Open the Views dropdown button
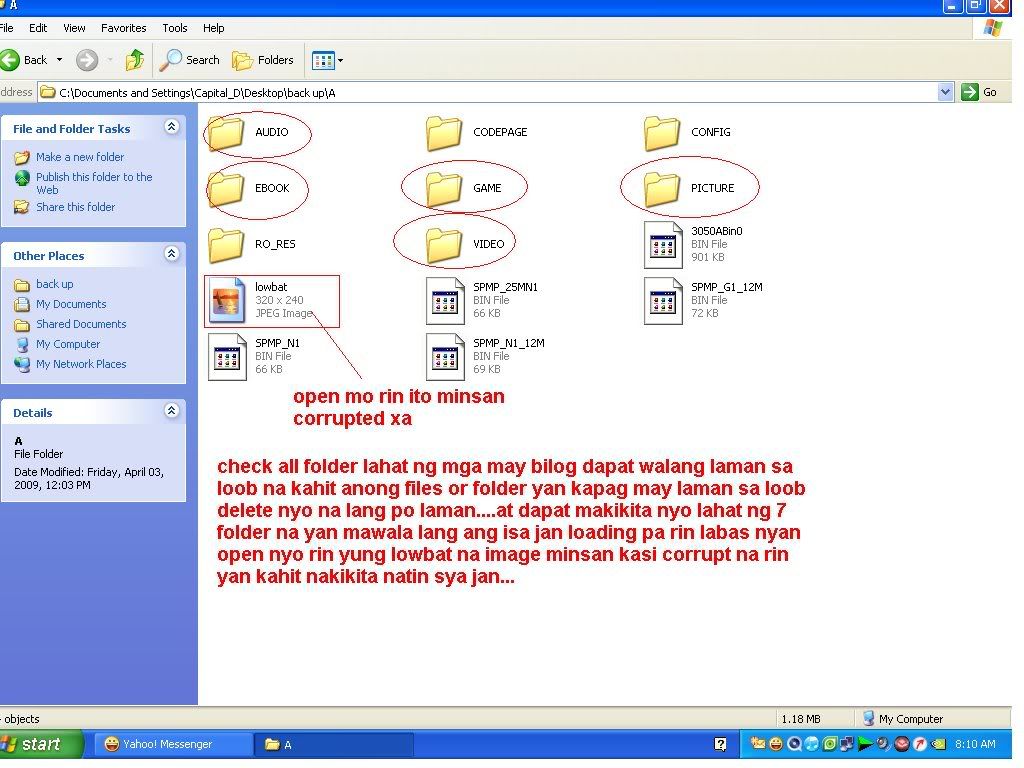This screenshot has height=768, width=1024. 328,61
